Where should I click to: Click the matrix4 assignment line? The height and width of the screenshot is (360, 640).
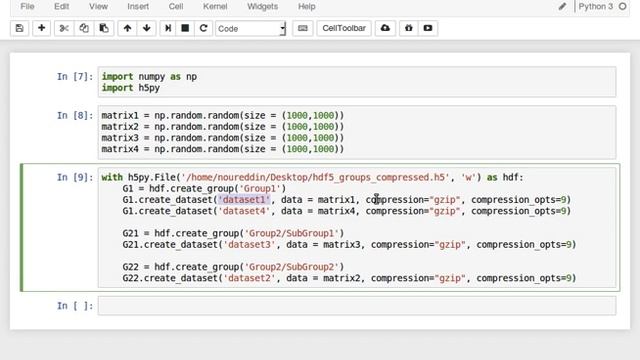tap(223, 149)
